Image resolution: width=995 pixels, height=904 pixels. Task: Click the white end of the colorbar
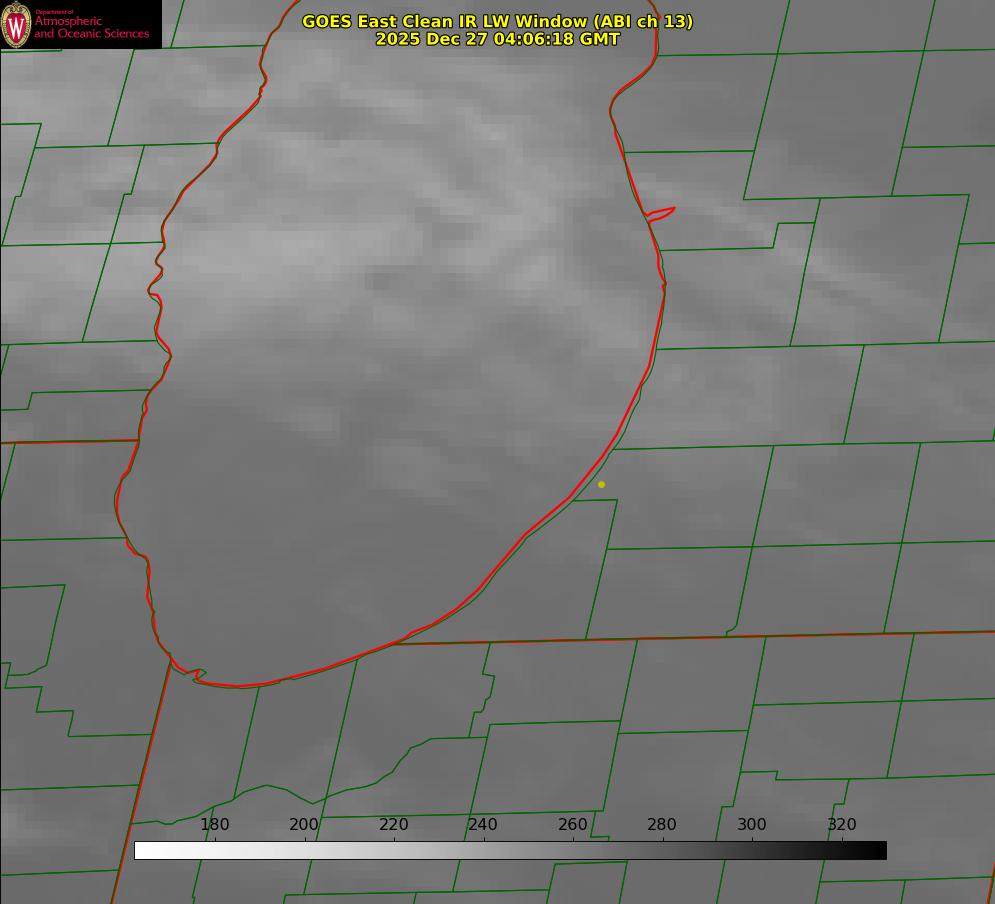(x=142, y=850)
